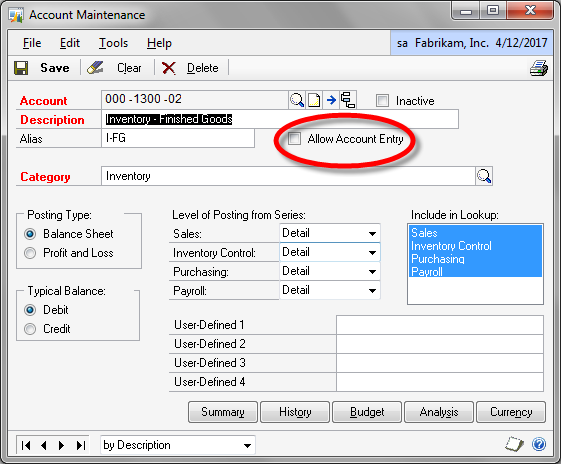Open the account lookup magnifier icon

tap(297, 100)
